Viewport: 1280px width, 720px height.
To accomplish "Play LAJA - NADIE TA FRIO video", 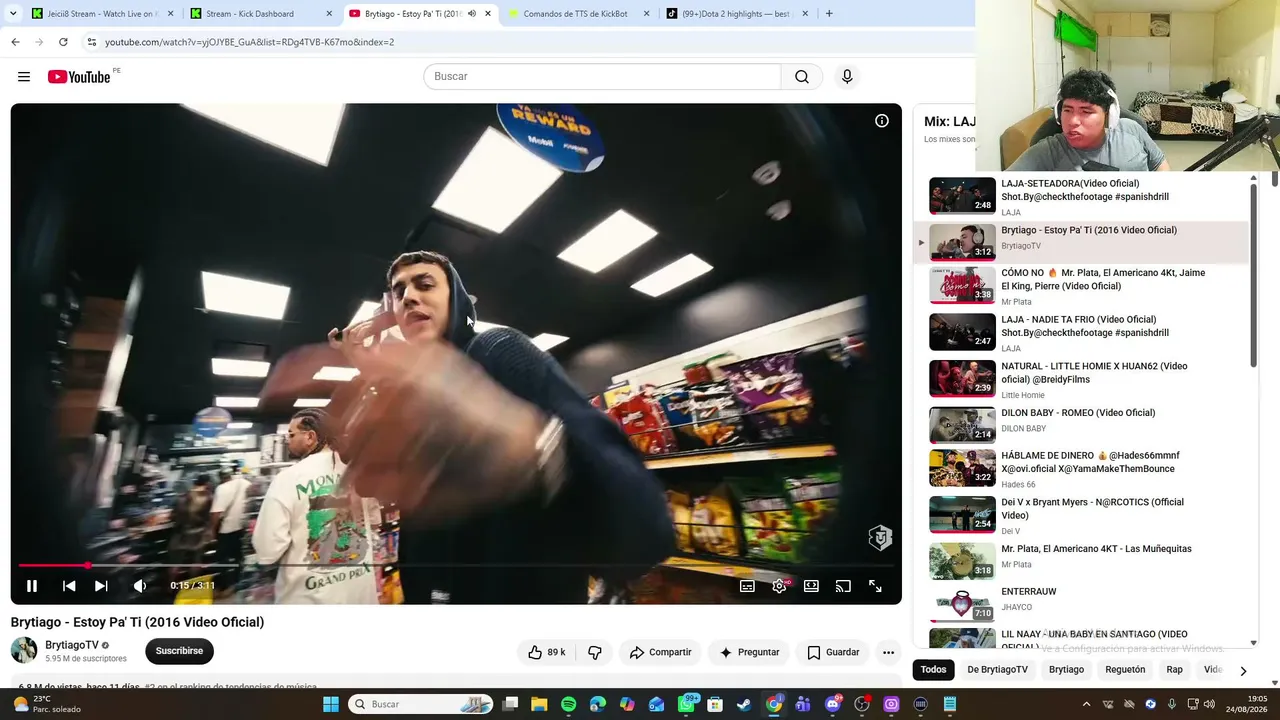I will click(1080, 333).
